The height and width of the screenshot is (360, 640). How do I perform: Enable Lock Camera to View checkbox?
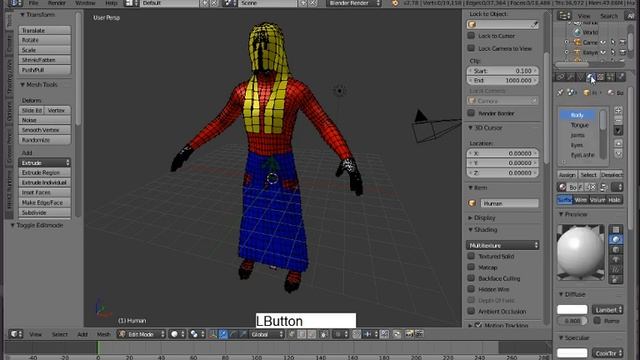[471, 48]
